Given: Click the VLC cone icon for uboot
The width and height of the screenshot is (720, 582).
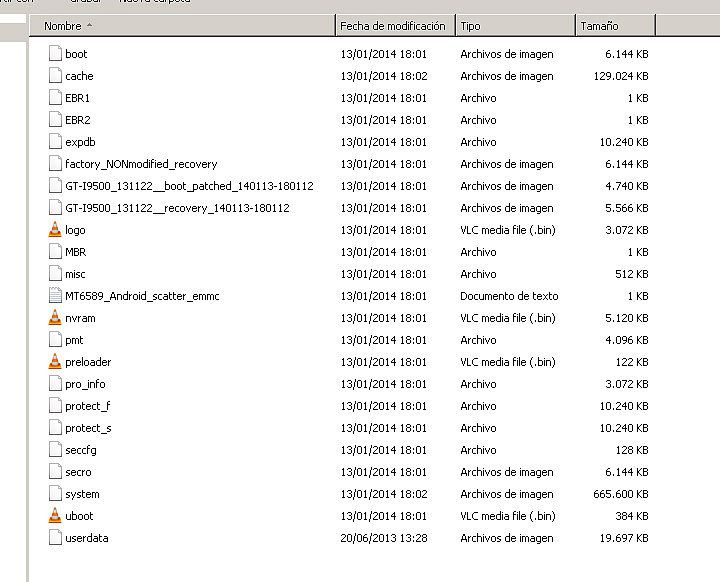Looking at the screenshot, I should [55, 515].
